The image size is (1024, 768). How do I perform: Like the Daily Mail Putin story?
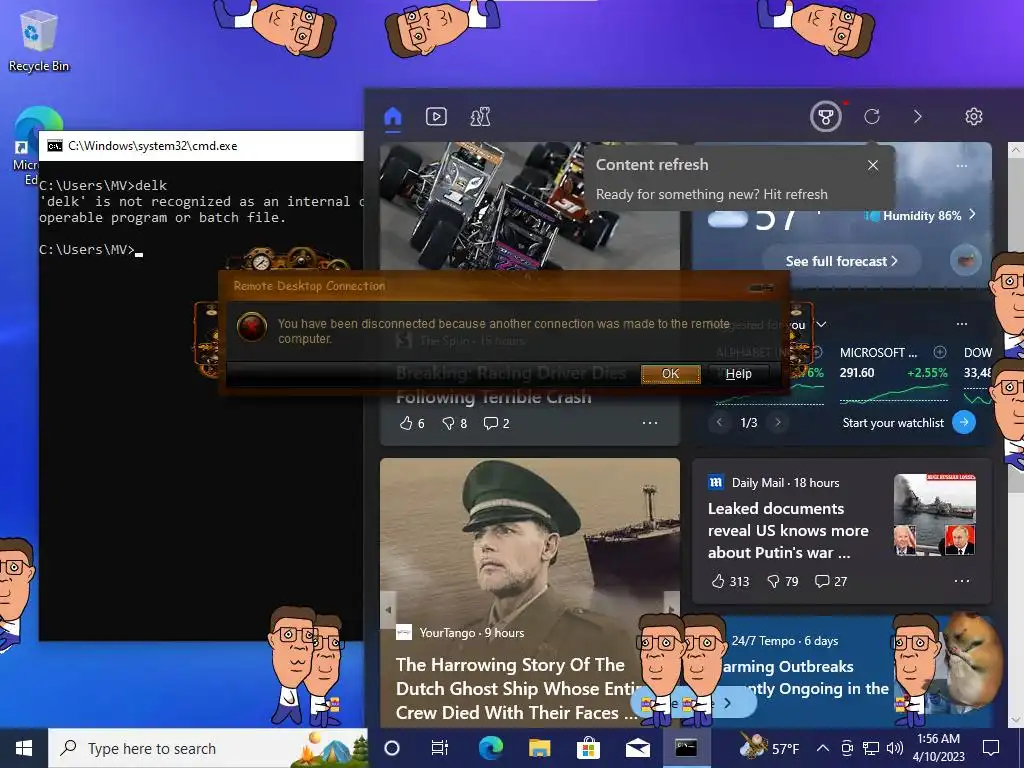tap(729, 581)
